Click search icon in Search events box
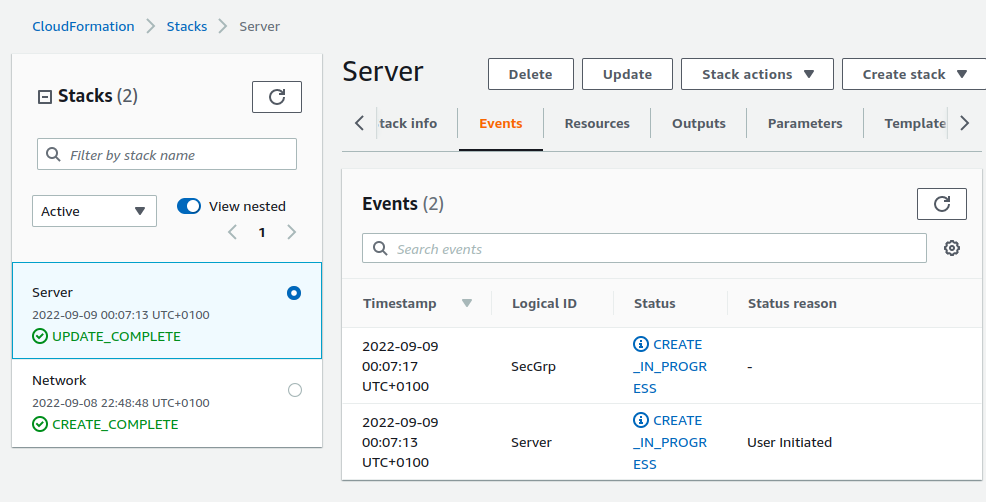The image size is (986, 502). point(380,248)
